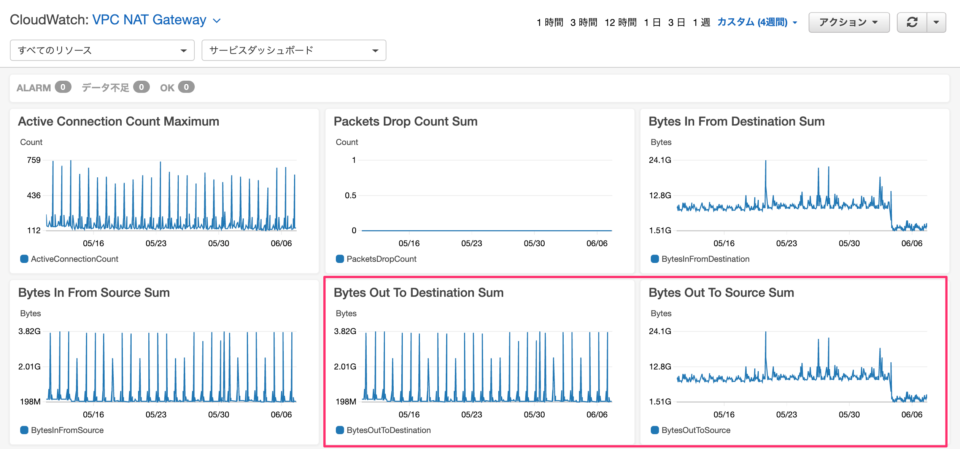Open the VPC NAT Gateway service dropdown
Viewport: 960px width, 449px height.
click(x=156, y=20)
